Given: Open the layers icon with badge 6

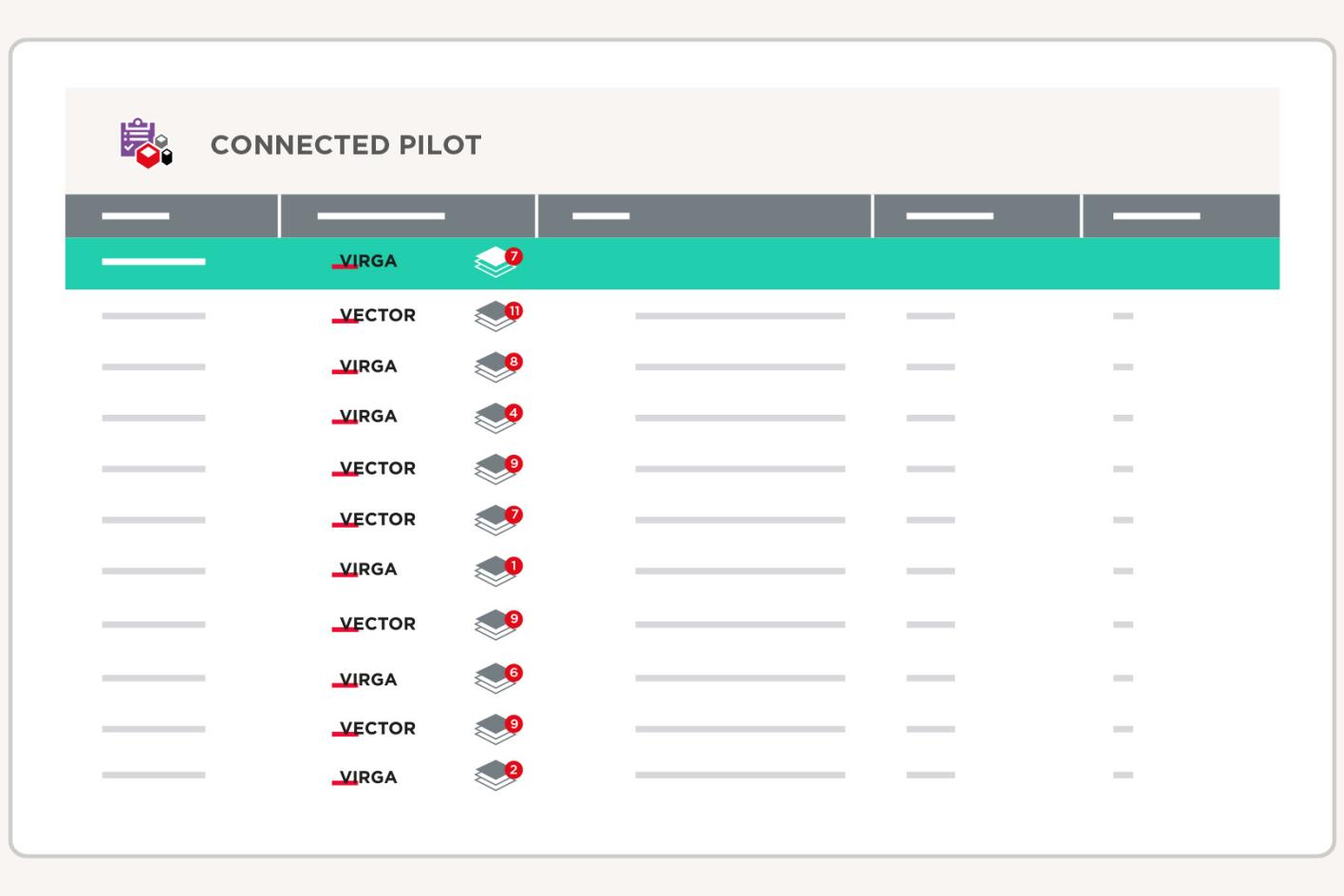Looking at the screenshot, I should (x=496, y=679).
